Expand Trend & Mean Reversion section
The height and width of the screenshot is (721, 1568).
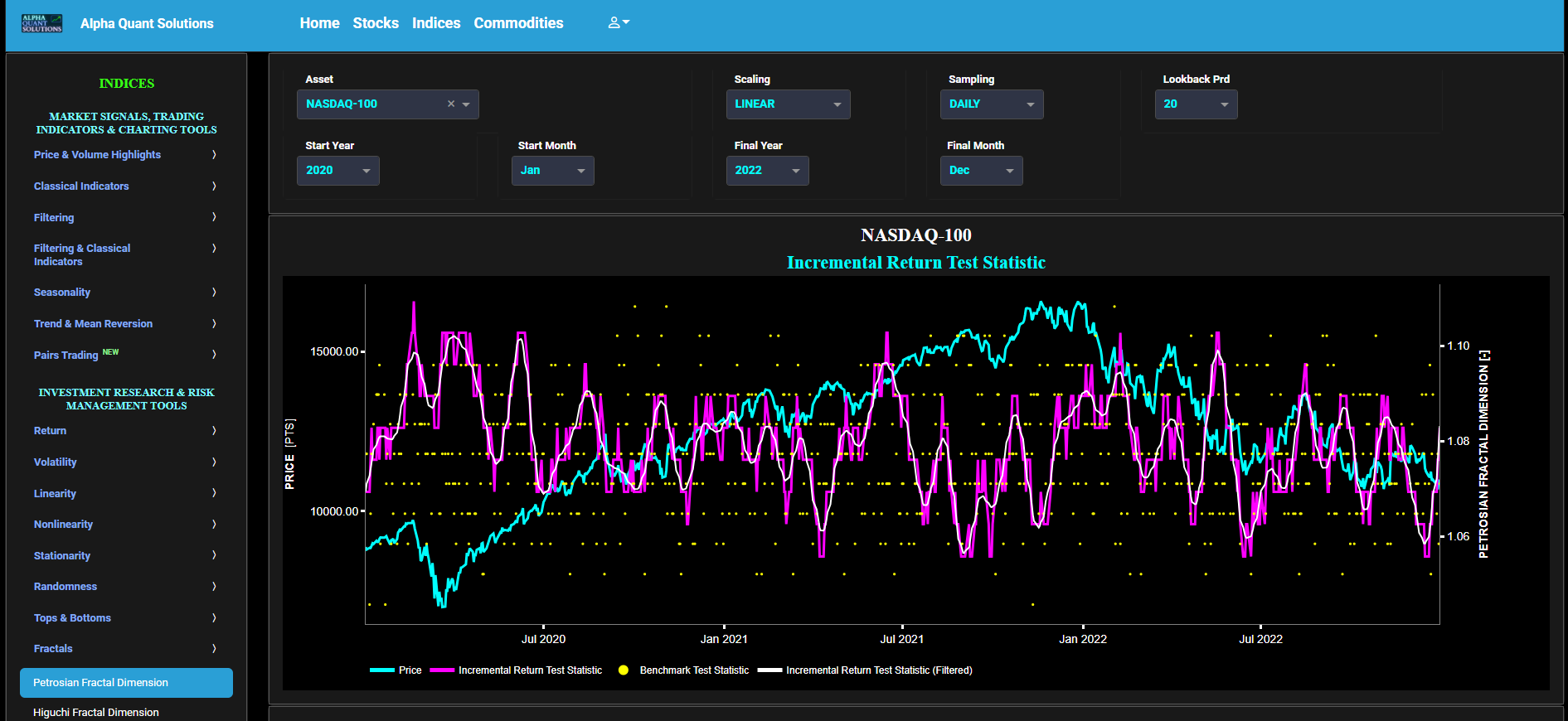click(x=125, y=324)
